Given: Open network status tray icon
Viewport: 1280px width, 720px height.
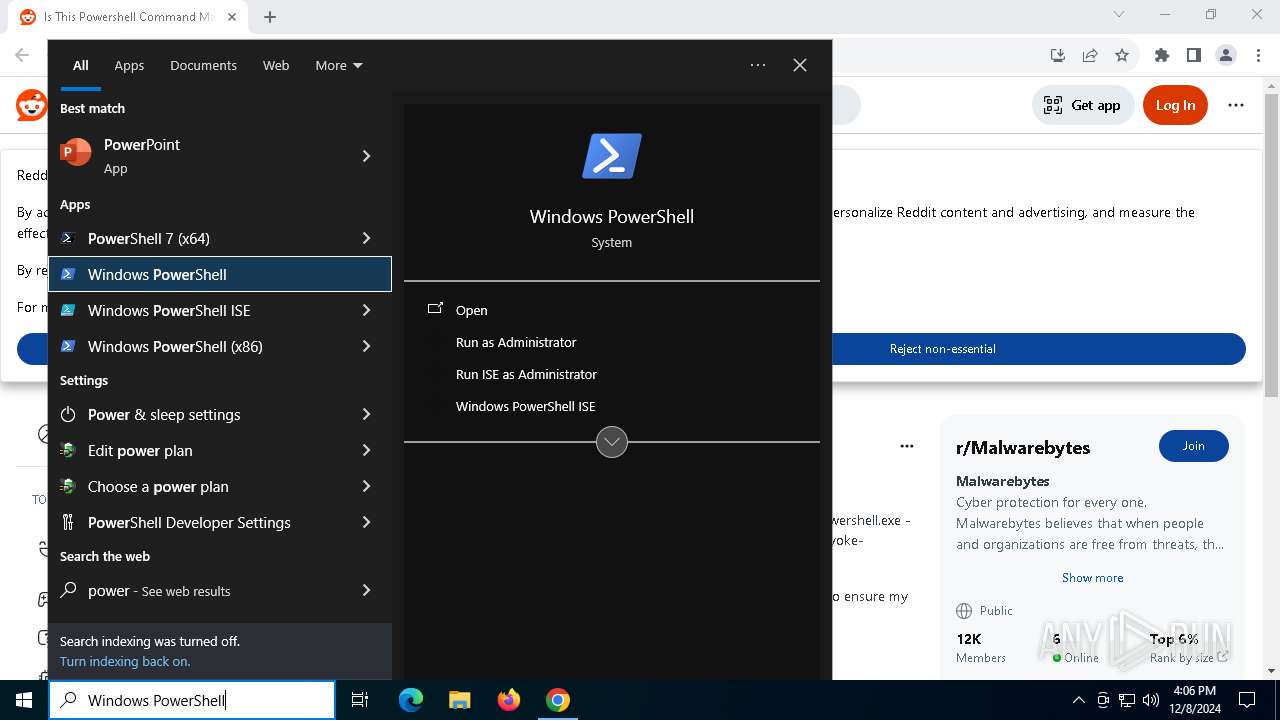Looking at the screenshot, I should coord(1127,700).
